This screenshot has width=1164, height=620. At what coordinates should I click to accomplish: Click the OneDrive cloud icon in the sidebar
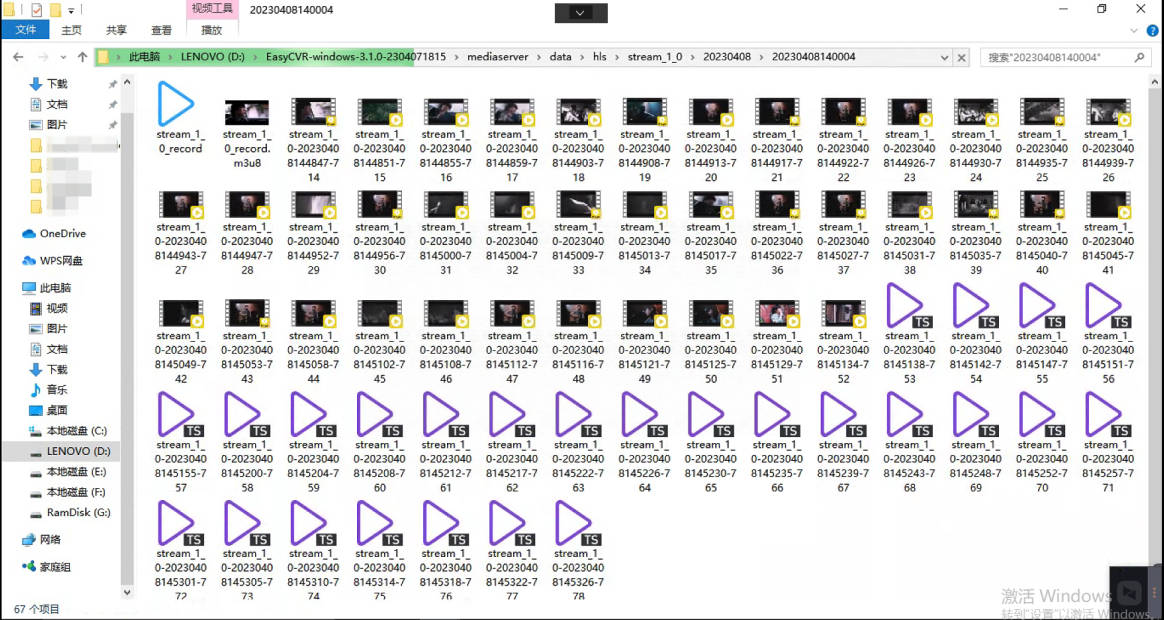click(30, 234)
